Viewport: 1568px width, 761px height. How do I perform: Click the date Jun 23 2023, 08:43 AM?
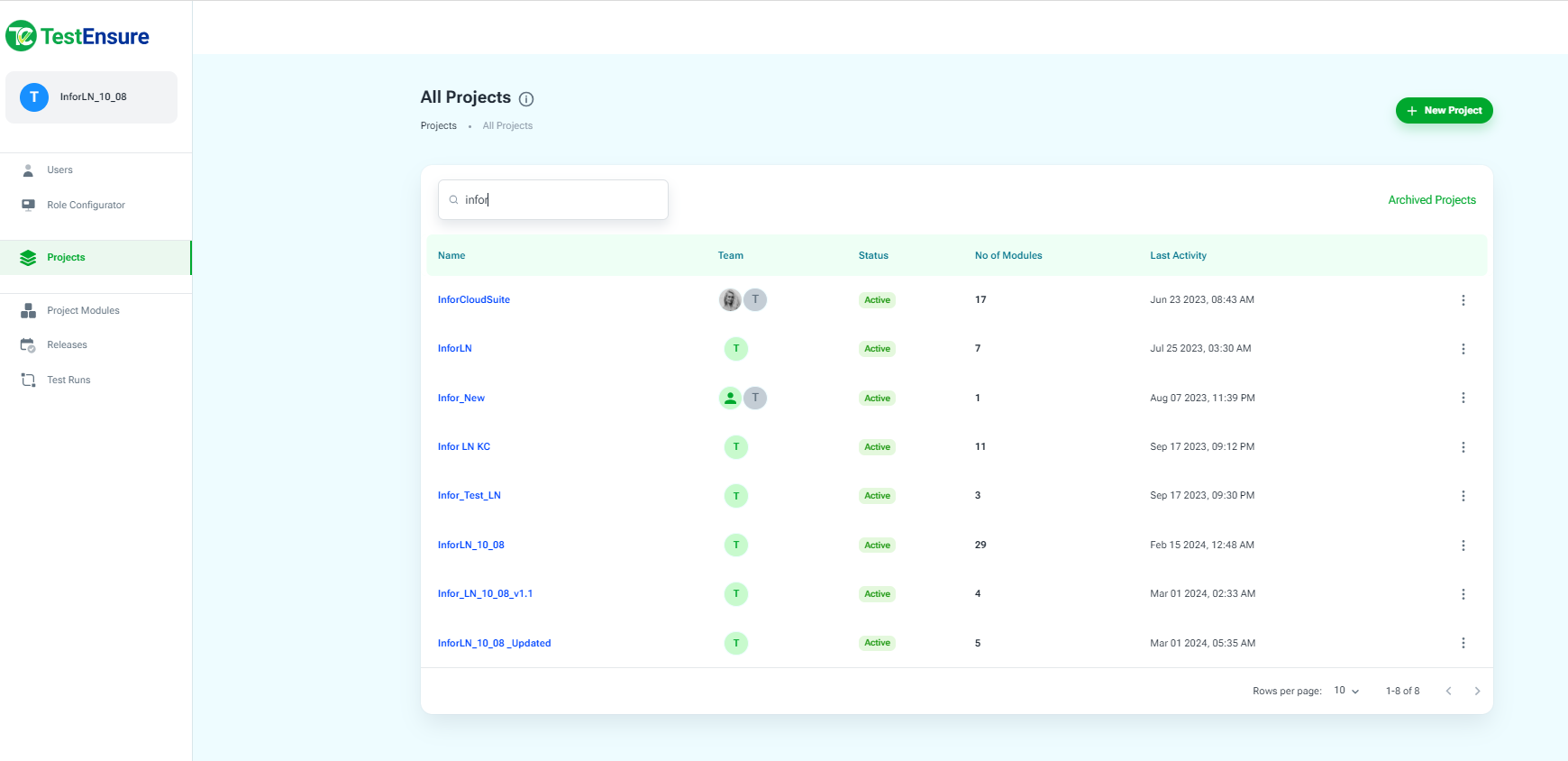point(1202,299)
